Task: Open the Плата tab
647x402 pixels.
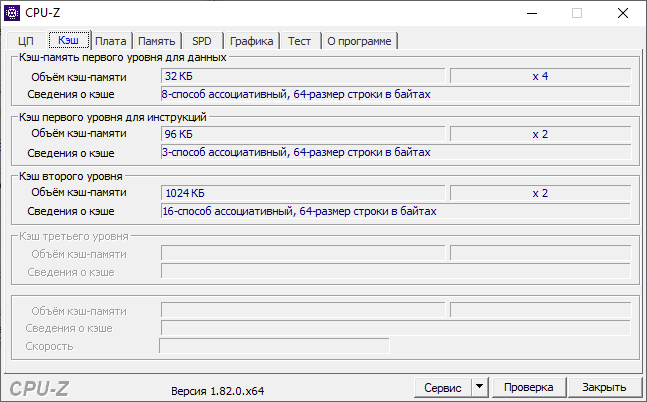Action: click(x=111, y=41)
